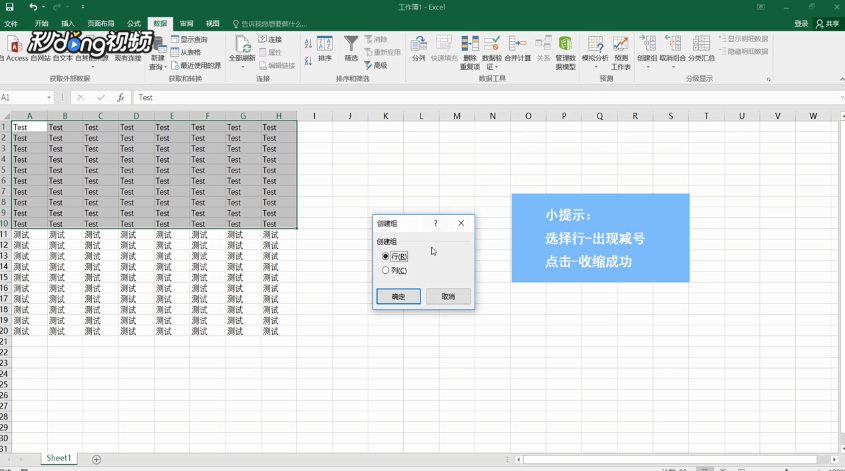Click Connections (连接)

pos(271,39)
